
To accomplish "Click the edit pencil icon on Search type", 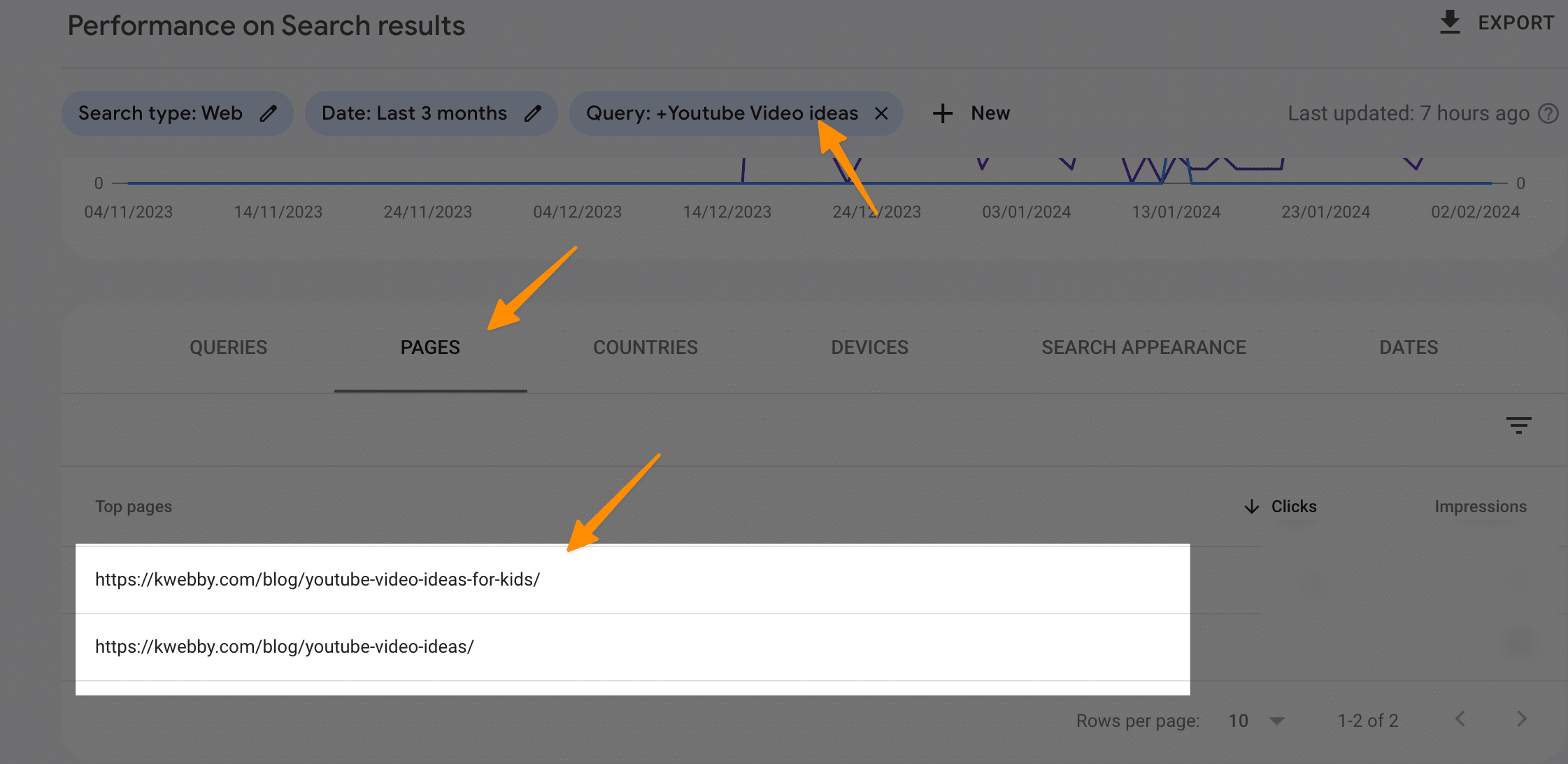I will (x=270, y=113).
